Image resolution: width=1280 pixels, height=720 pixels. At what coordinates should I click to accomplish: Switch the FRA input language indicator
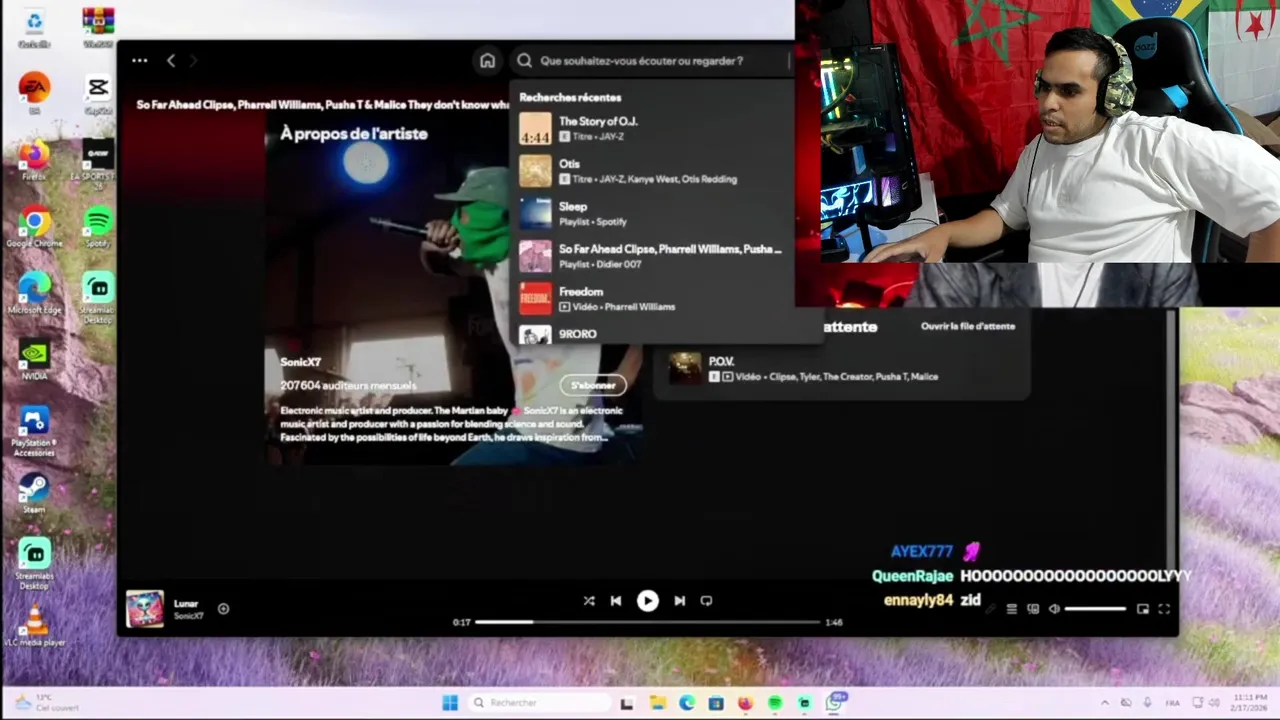[1173, 703]
